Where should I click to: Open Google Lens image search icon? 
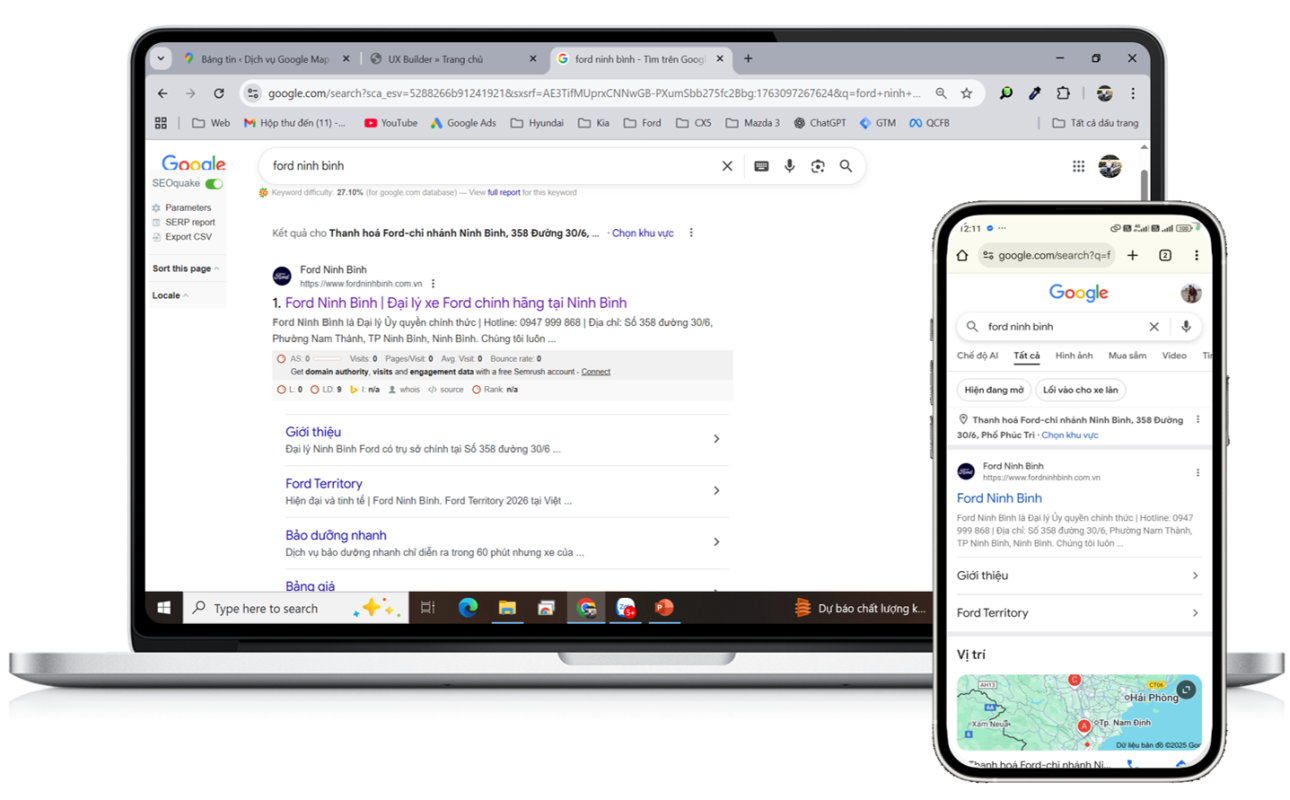(817, 166)
